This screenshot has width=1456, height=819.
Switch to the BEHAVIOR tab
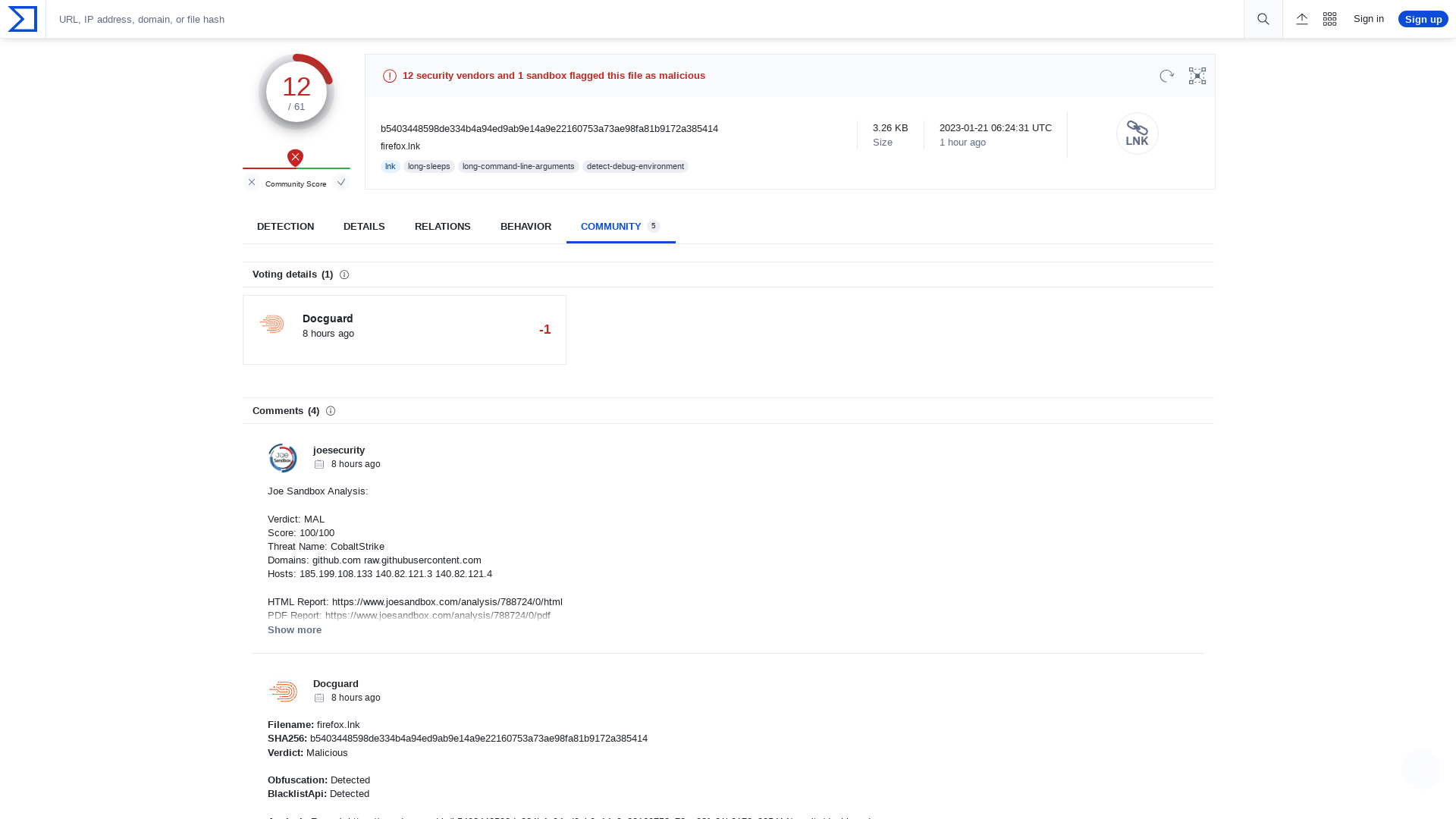[526, 227]
